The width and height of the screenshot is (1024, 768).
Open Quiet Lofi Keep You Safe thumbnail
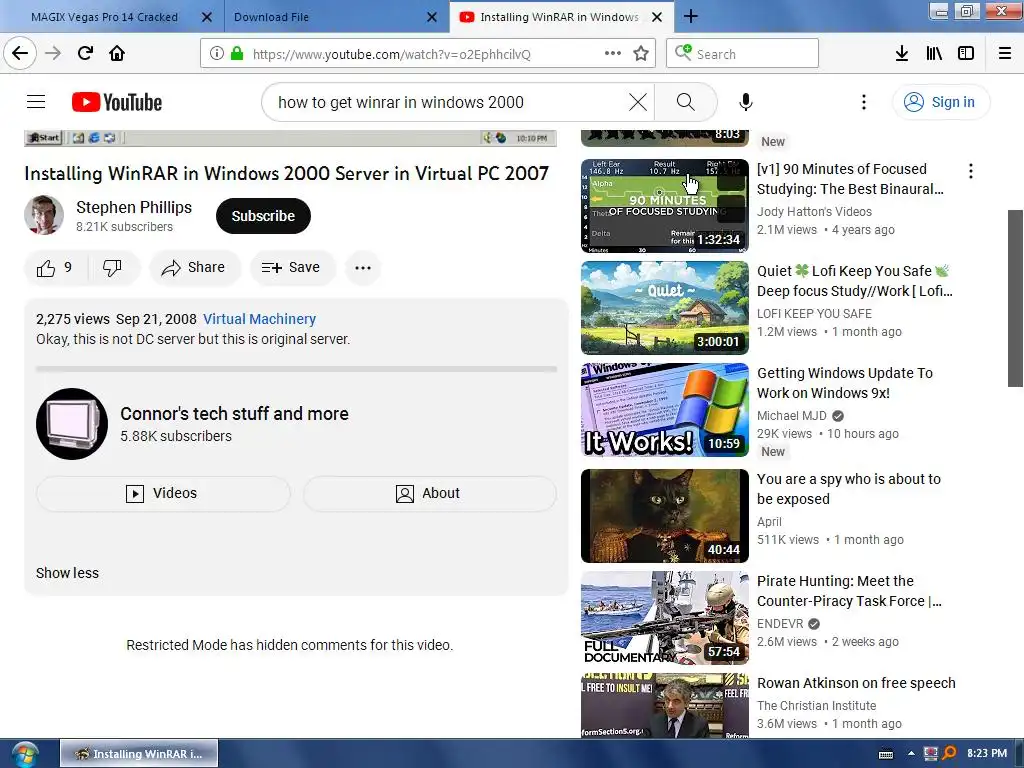point(665,308)
